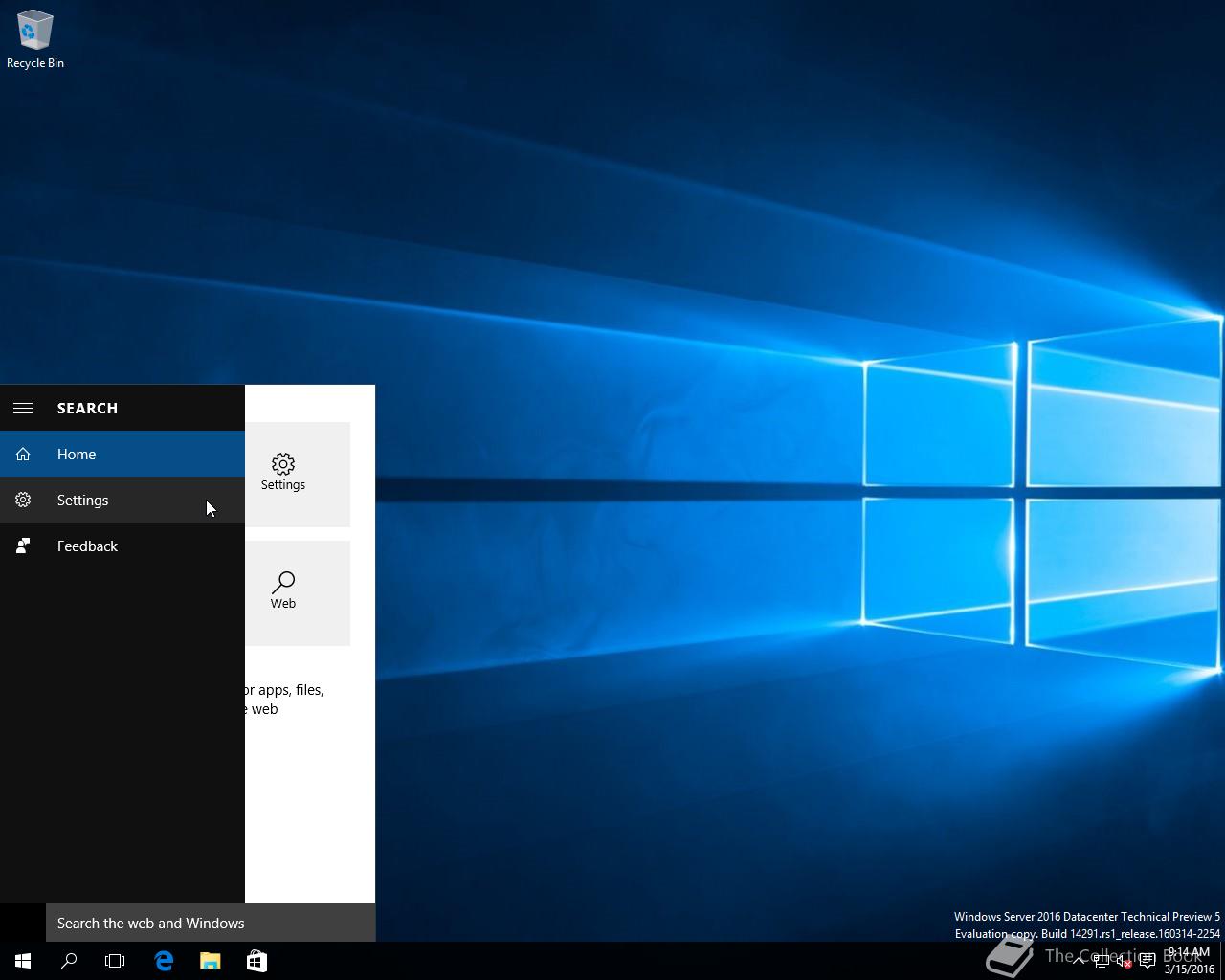This screenshot has width=1225, height=980.
Task: Open the Start menu Windows logo
Action: pyautogui.click(x=23, y=961)
